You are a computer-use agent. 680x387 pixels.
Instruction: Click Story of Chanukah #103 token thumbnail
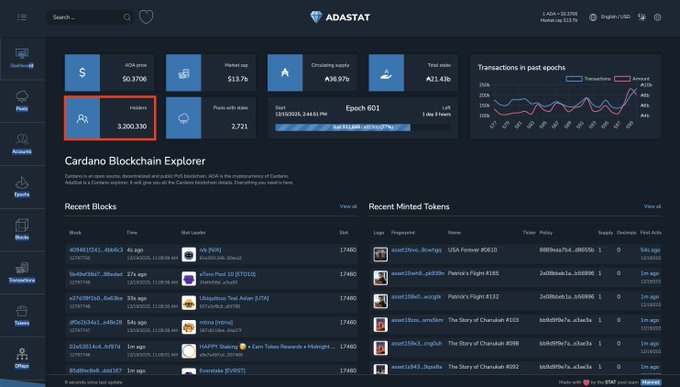(x=380, y=325)
